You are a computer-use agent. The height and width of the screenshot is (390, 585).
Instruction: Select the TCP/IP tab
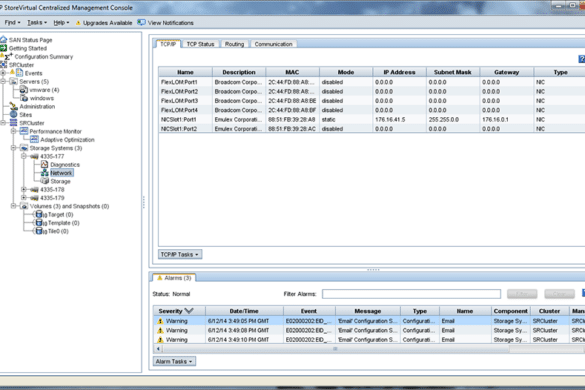[168, 44]
